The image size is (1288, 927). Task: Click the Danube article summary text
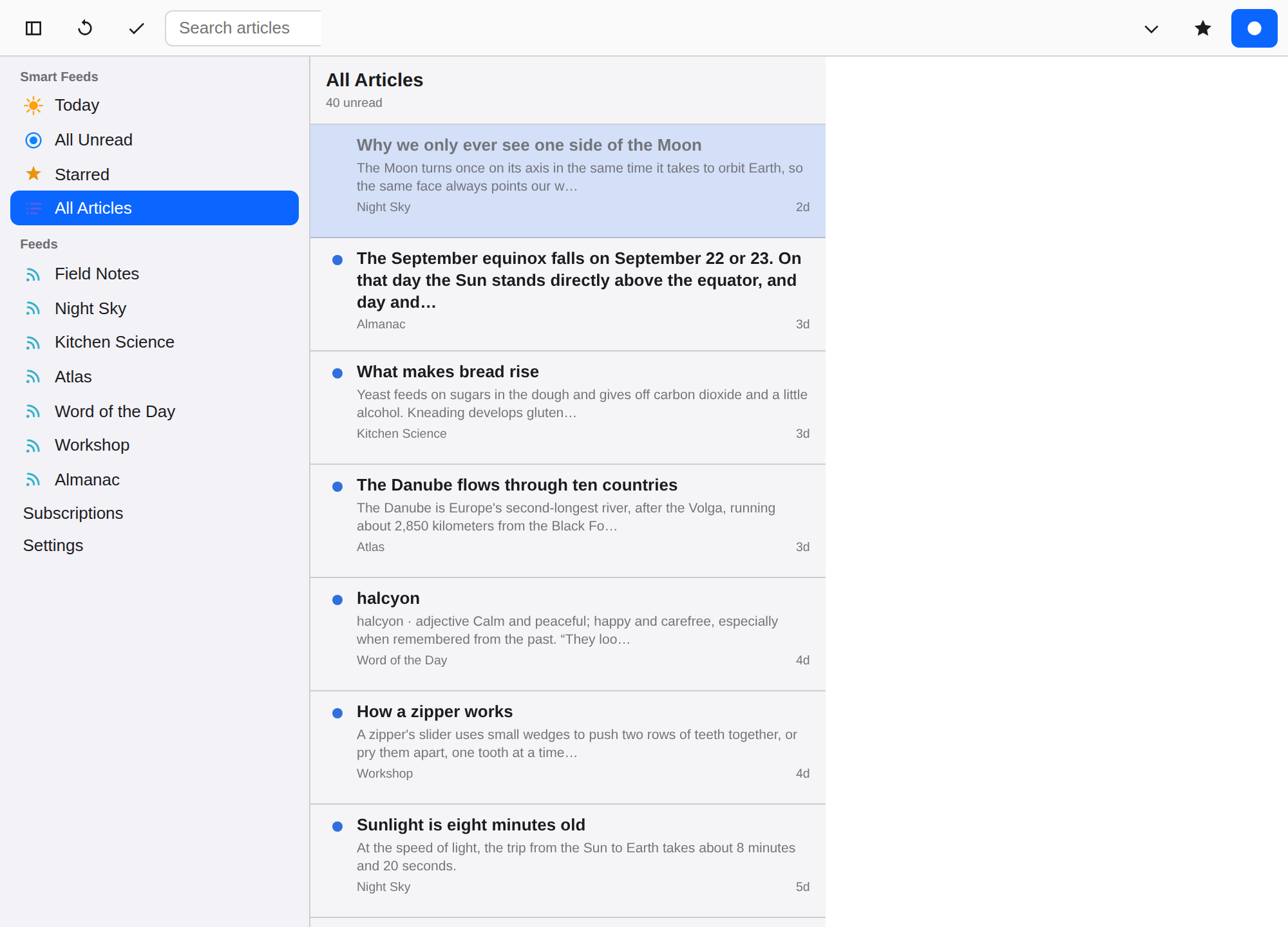pos(566,517)
